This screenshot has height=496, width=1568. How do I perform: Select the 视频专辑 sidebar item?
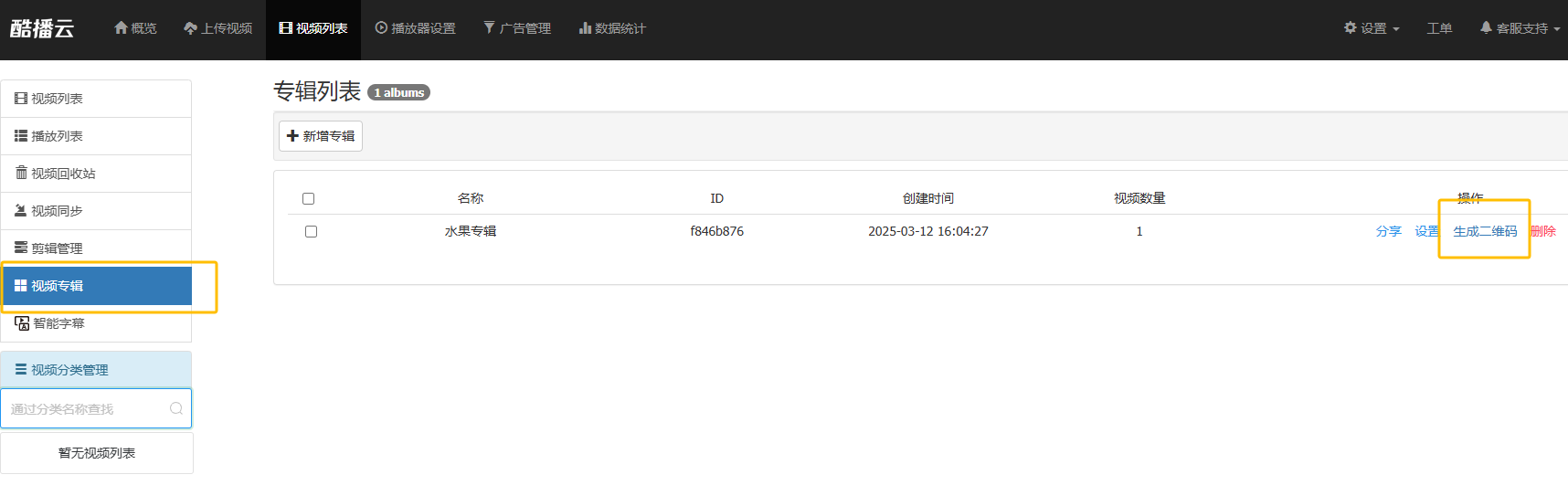point(96,286)
